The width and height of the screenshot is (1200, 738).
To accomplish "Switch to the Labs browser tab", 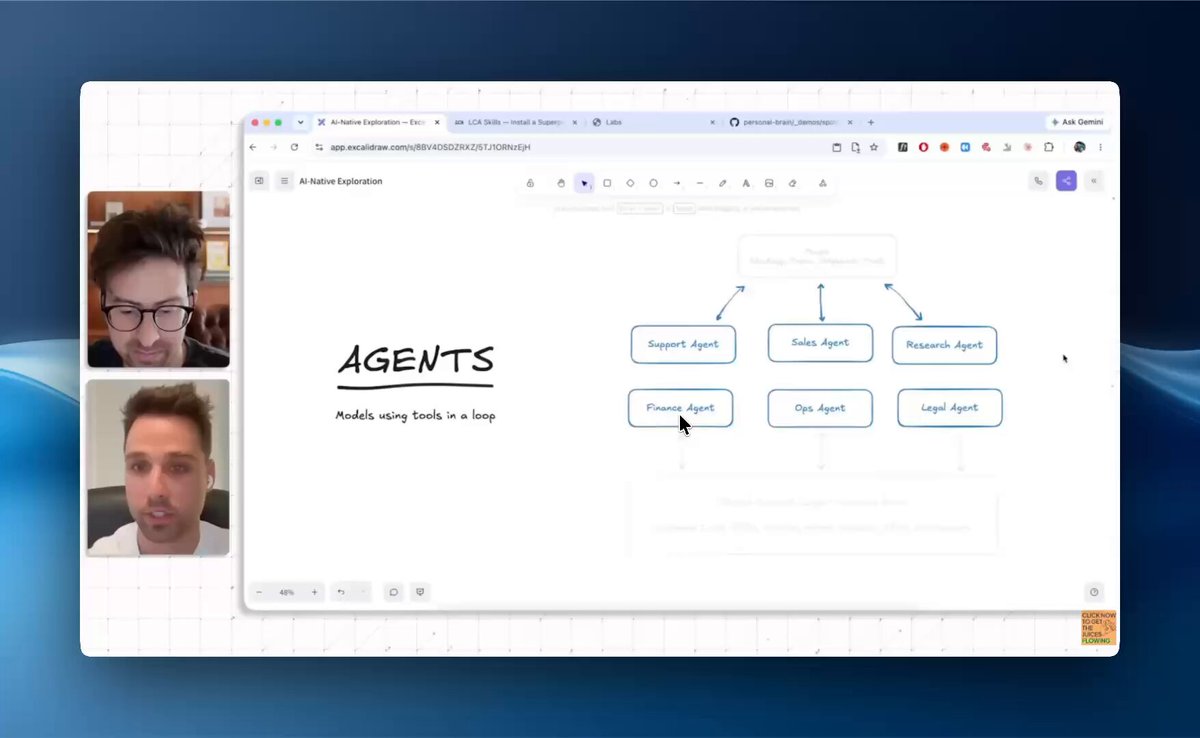I will pyautogui.click(x=652, y=122).
